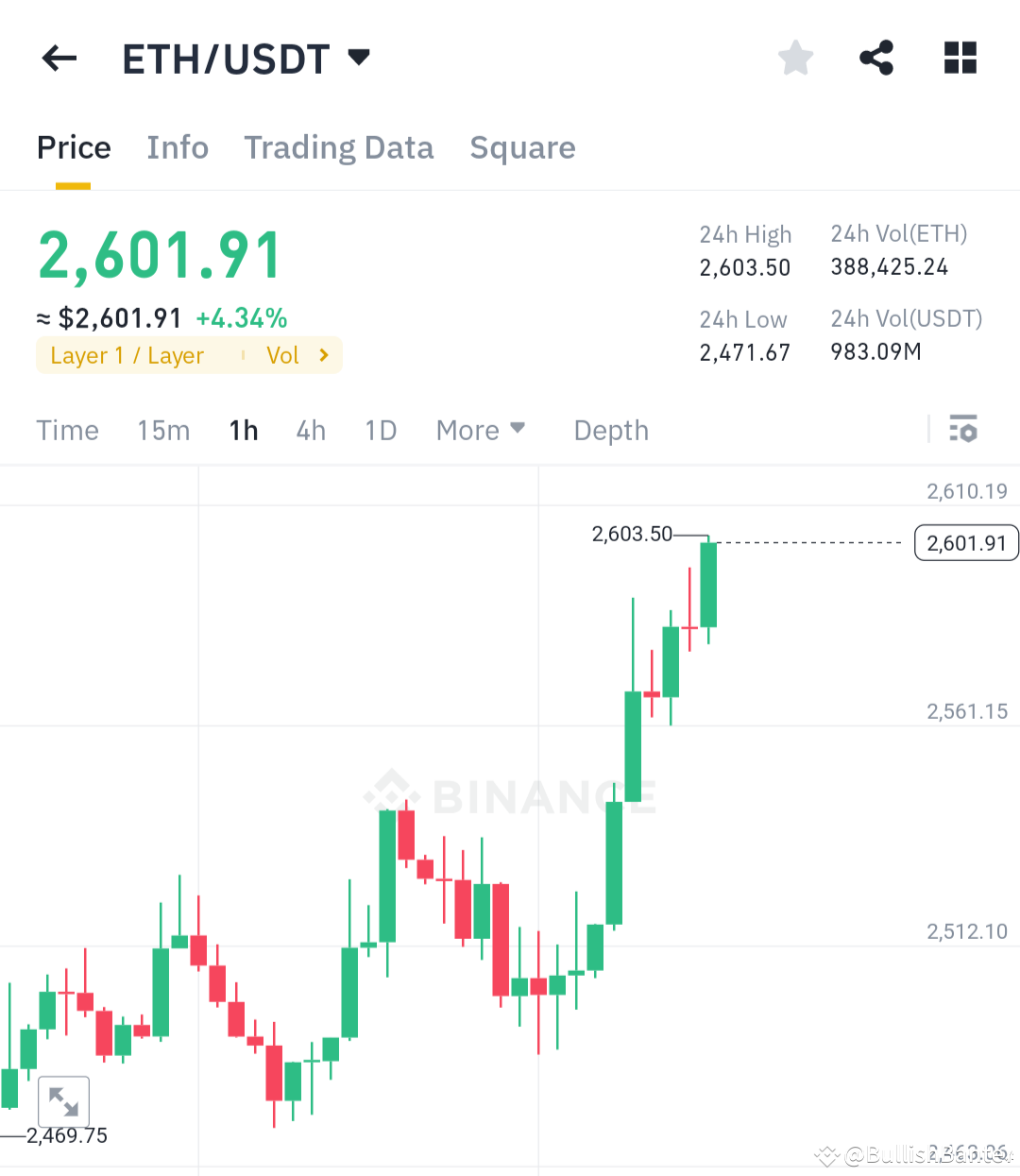Favorite ETH/USDT using the star icon
The image size is (1020, 1176).
click(795, 58)
